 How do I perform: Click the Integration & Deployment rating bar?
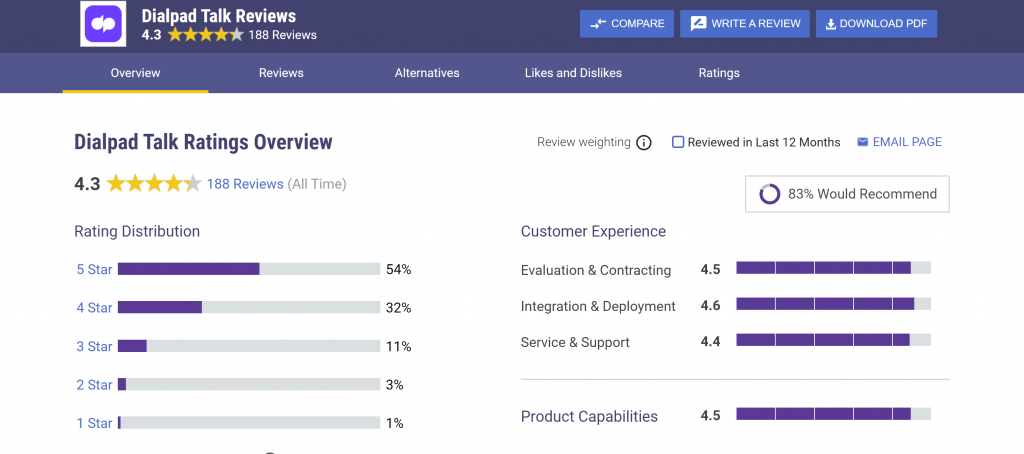833,304
